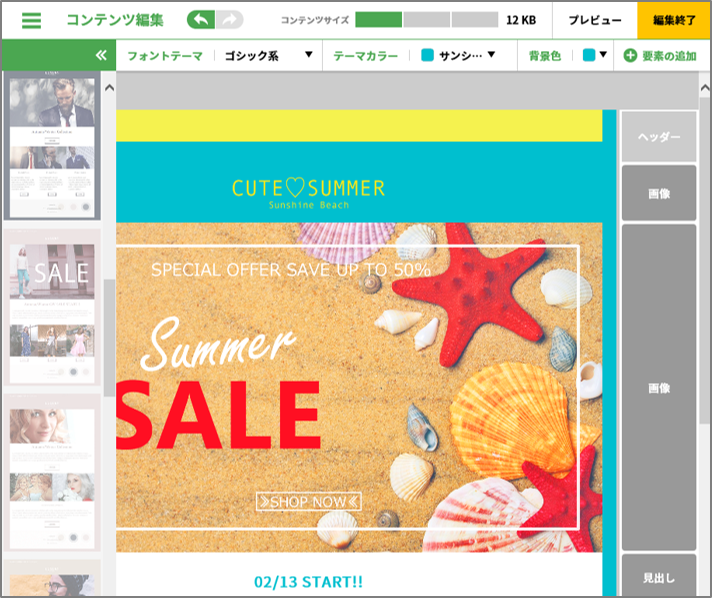Expand the テーマカラー サンシ… dropdown
712x598 pixels.
458,55
